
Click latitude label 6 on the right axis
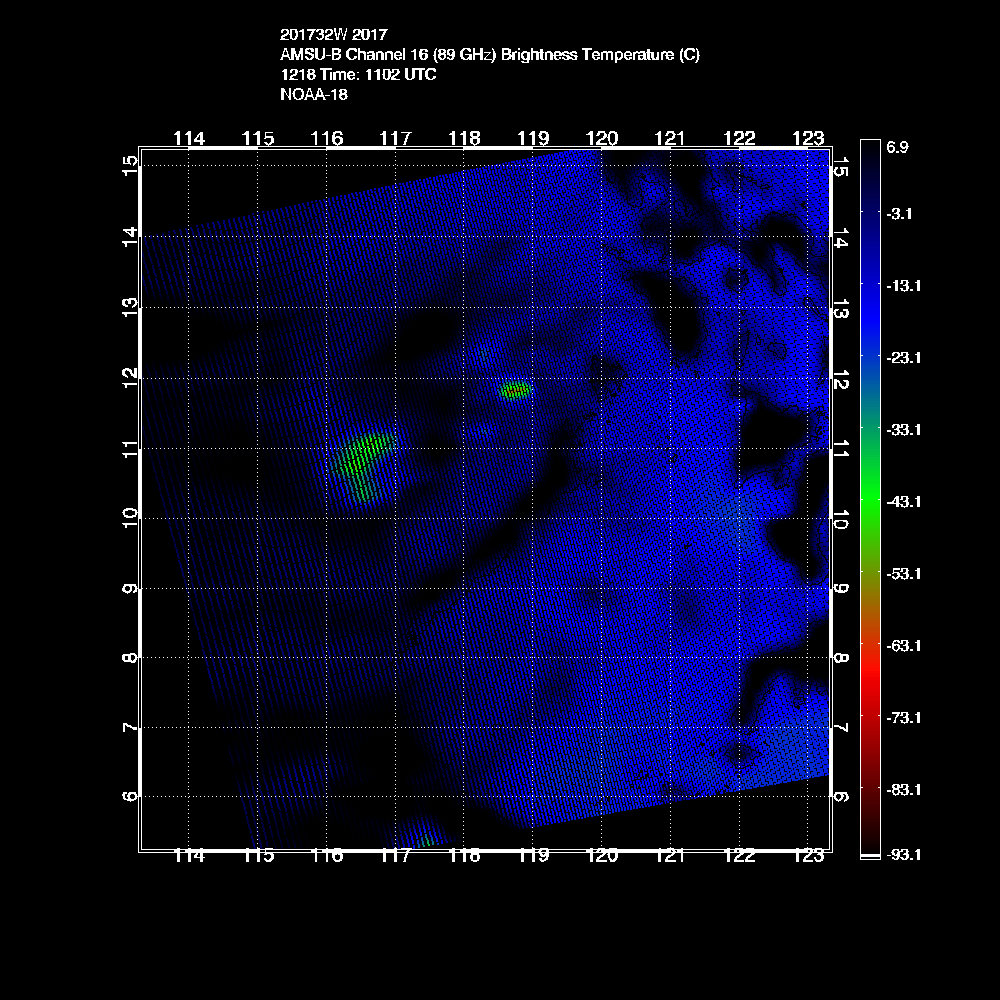[x=841, y=797]
